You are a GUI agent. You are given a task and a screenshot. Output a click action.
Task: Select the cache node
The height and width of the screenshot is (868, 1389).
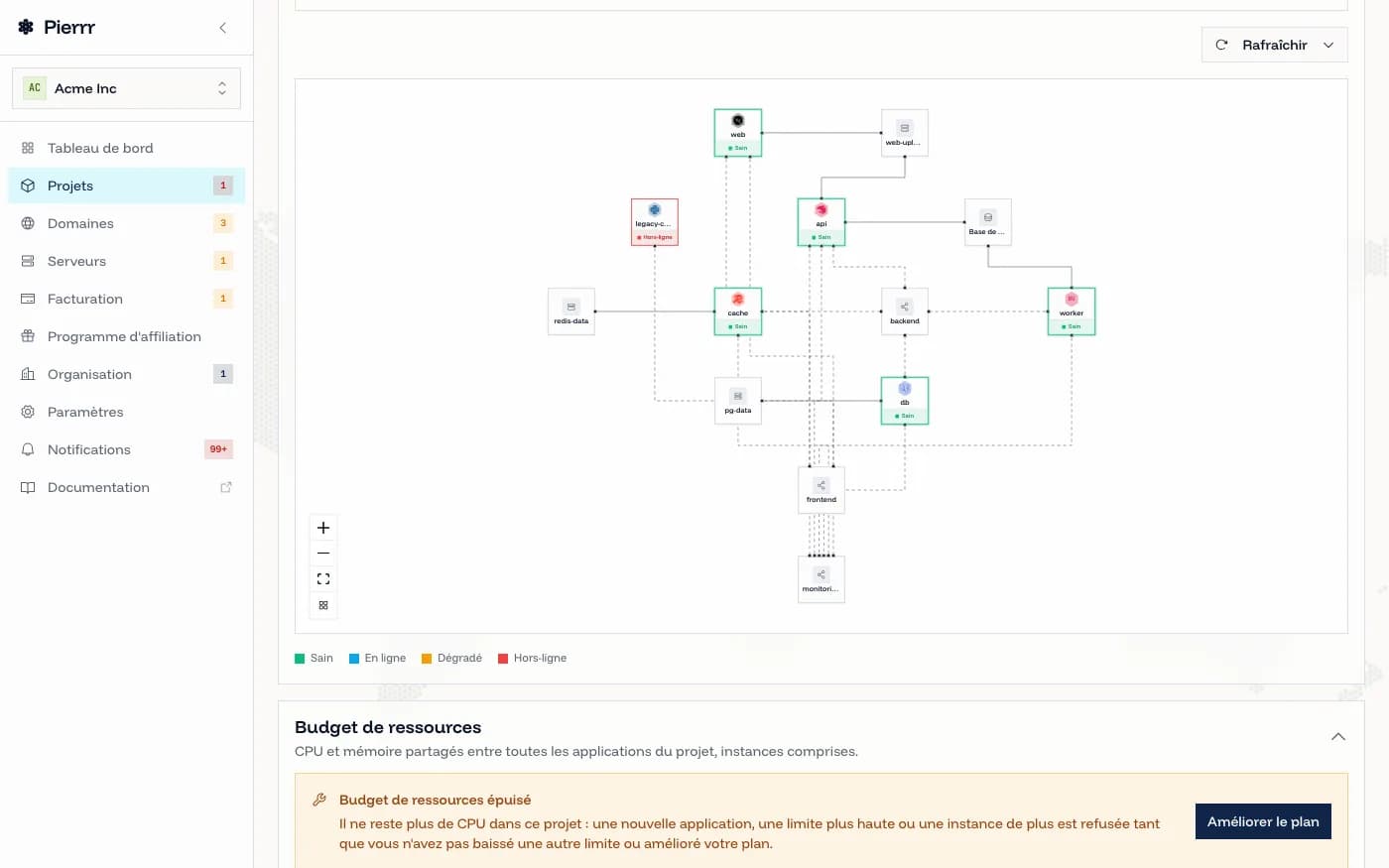coord(738,311)
